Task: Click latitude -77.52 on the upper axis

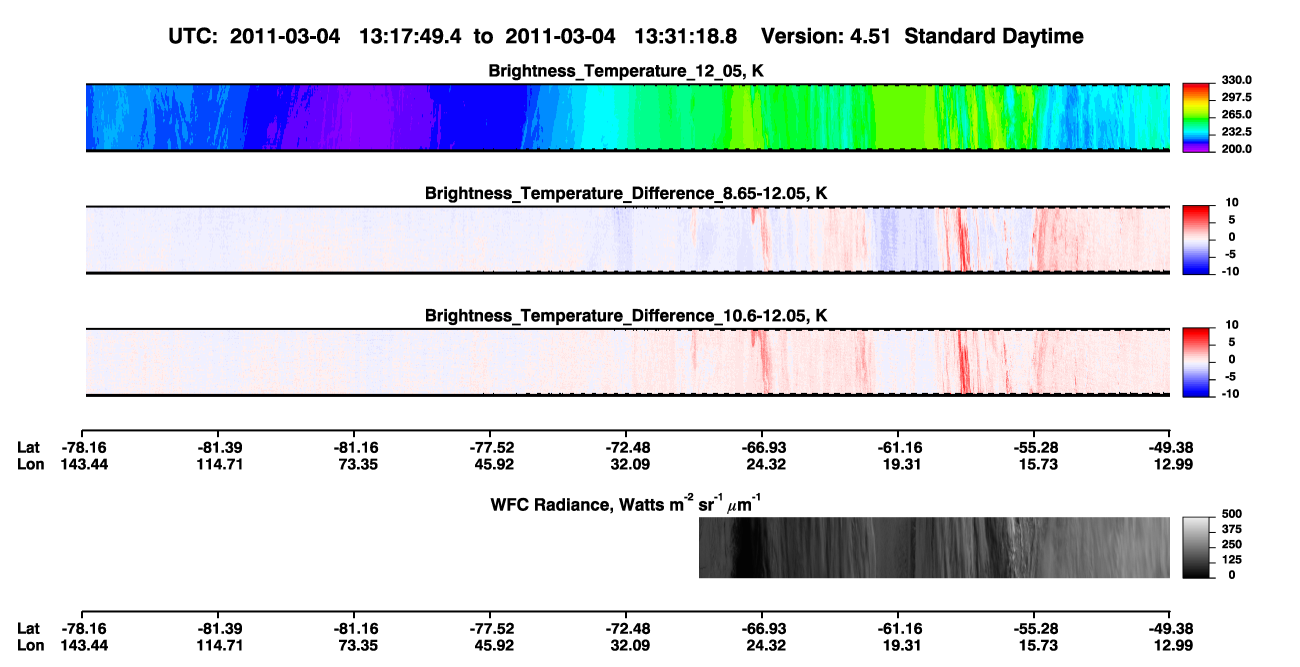Action: pos(490,447)
